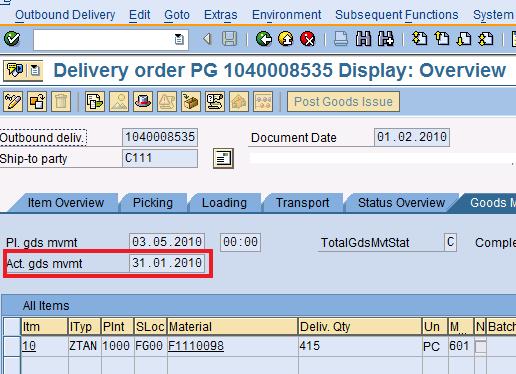The width and height of the screenshot is (516, 374).
Task: Switch to the Picking tab
Action: pos(153,203)
